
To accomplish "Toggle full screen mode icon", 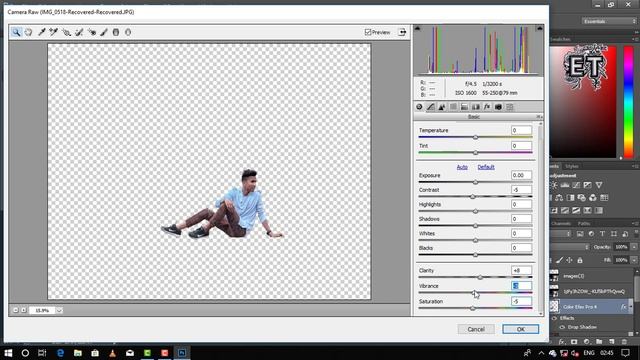I will point(402,32).
